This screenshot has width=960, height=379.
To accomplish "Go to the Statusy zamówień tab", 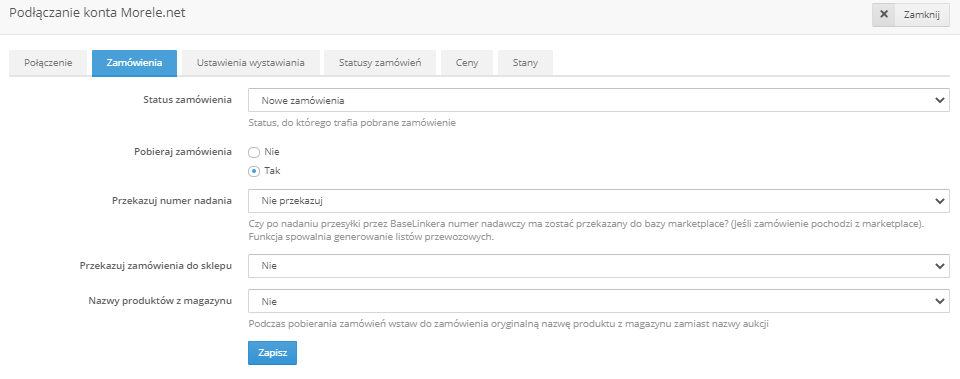I will [x=380, y=63].
